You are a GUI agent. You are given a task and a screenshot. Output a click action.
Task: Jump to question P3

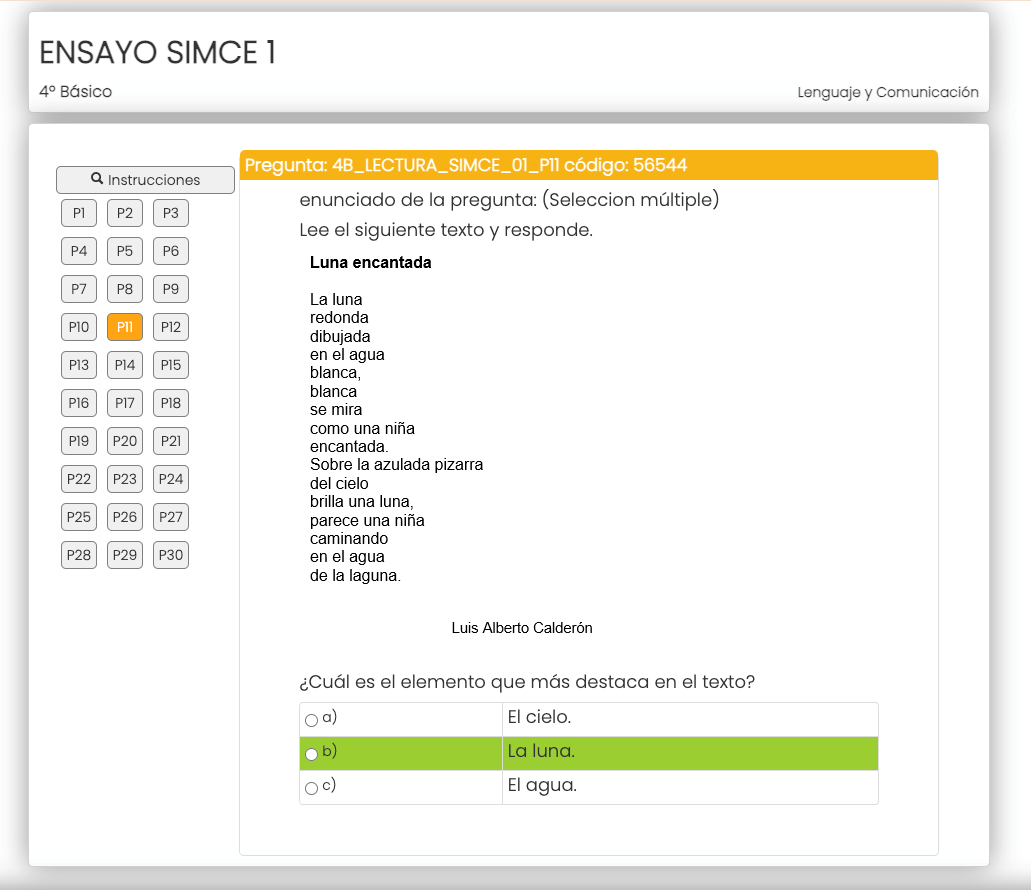click(171, 213)
